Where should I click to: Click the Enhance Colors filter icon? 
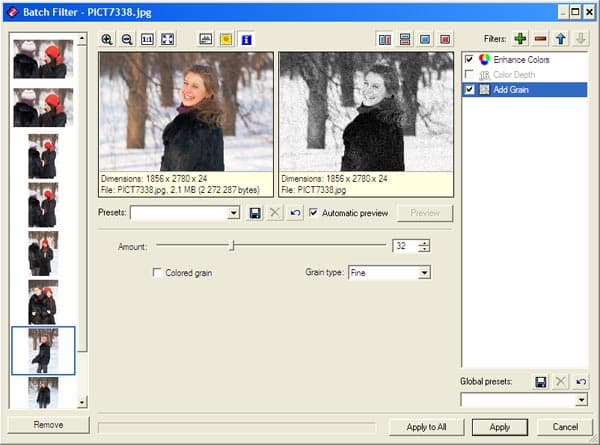click(x=484, y=59)
